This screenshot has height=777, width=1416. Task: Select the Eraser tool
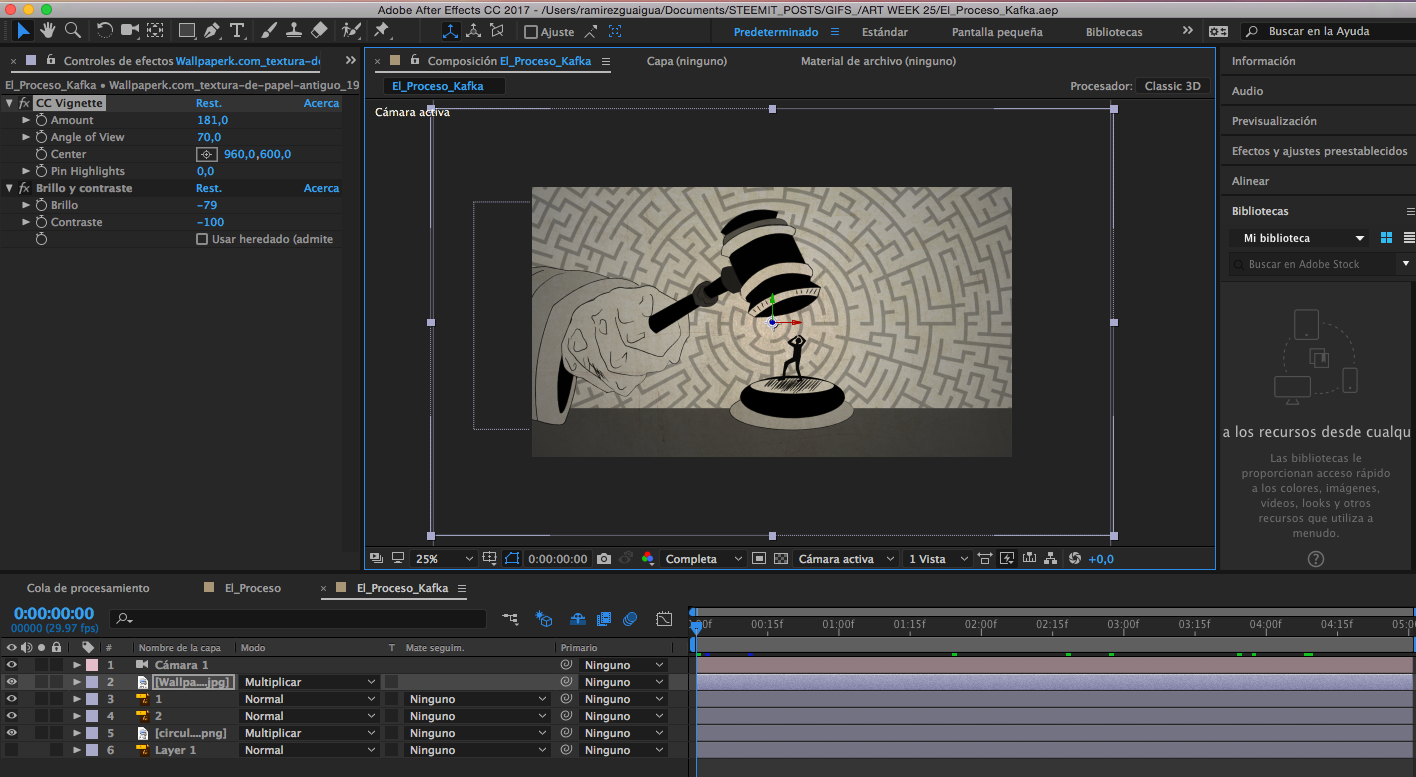coord(319,30)
